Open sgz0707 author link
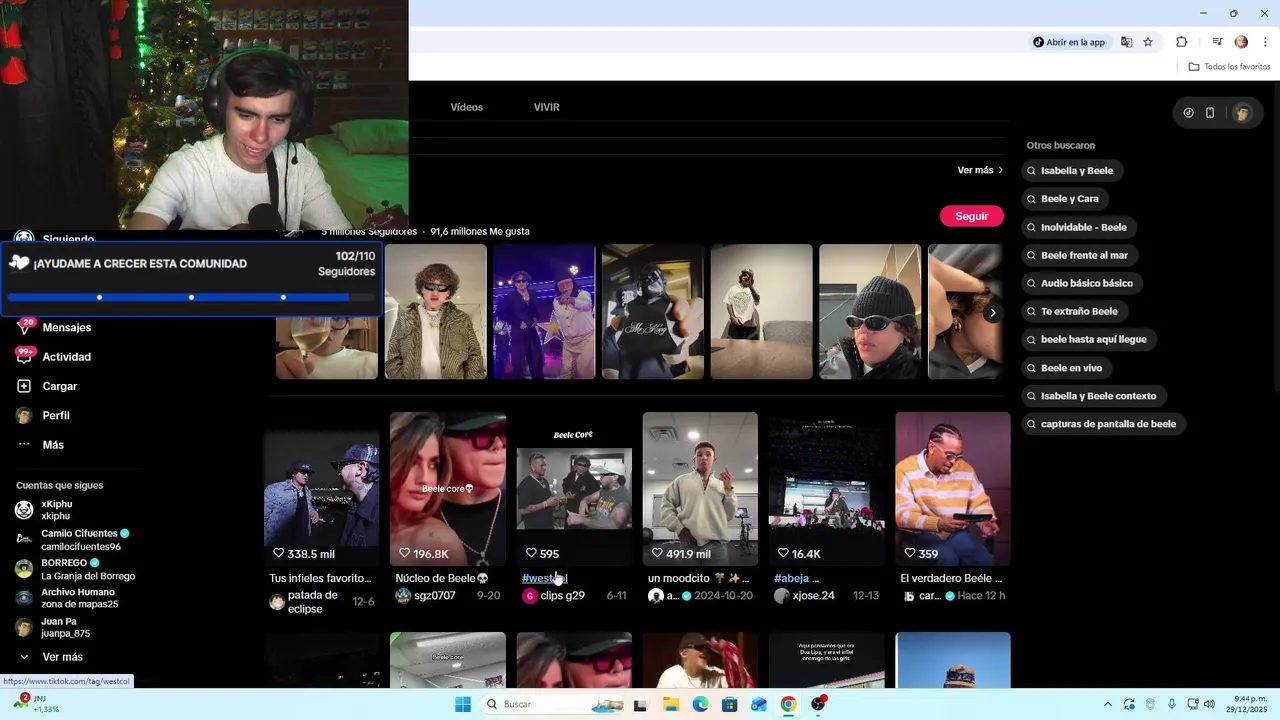The image size is (1280, 720). pos(434,596)
